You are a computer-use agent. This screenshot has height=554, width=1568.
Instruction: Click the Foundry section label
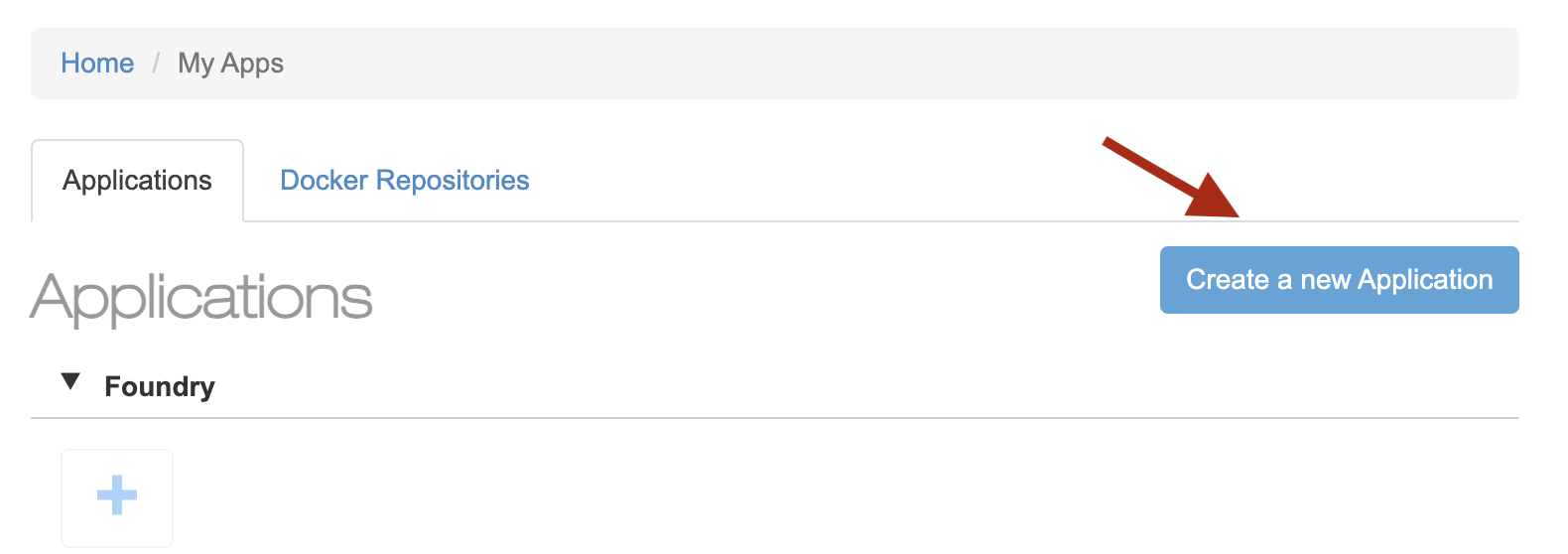[x=160, y=386]
